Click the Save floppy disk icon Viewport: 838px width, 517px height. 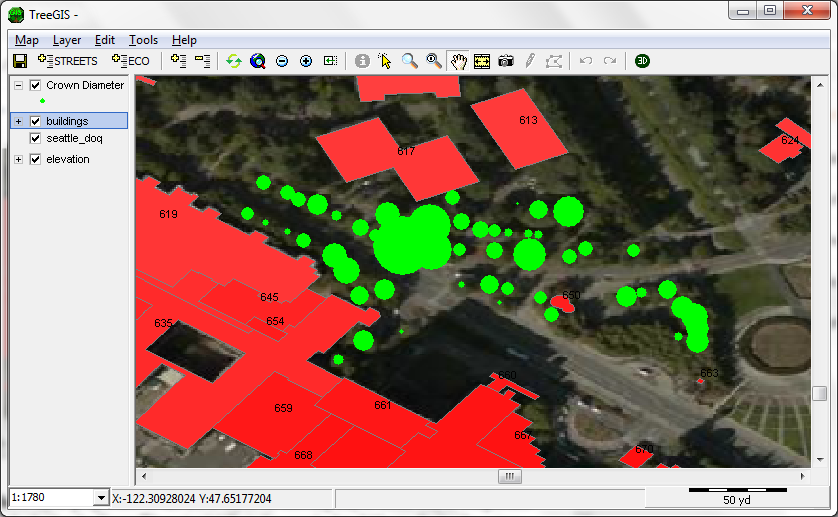tap(20, 61)
